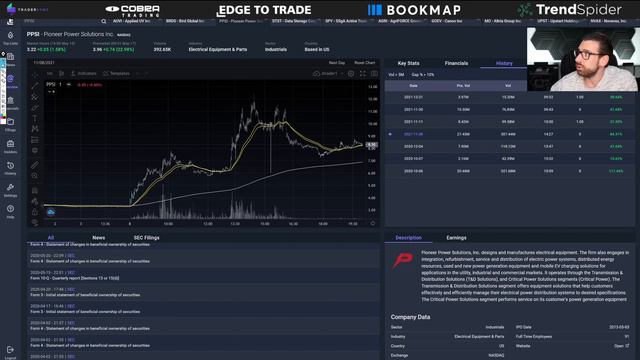Open the SEC link on the Form 10-Q filing
The image size is (640, 360).
71,273
